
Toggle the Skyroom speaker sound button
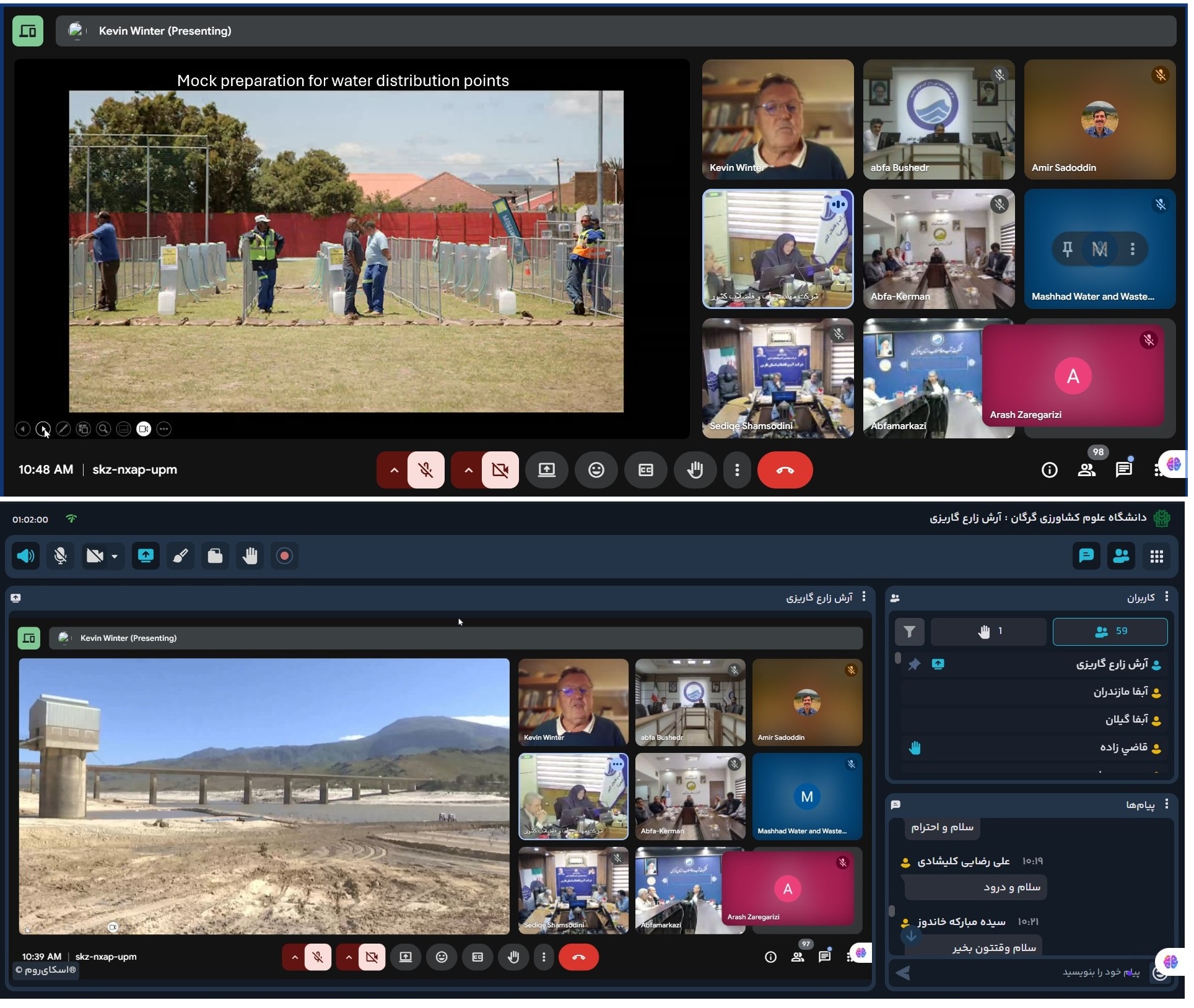[x=25, y=556]
